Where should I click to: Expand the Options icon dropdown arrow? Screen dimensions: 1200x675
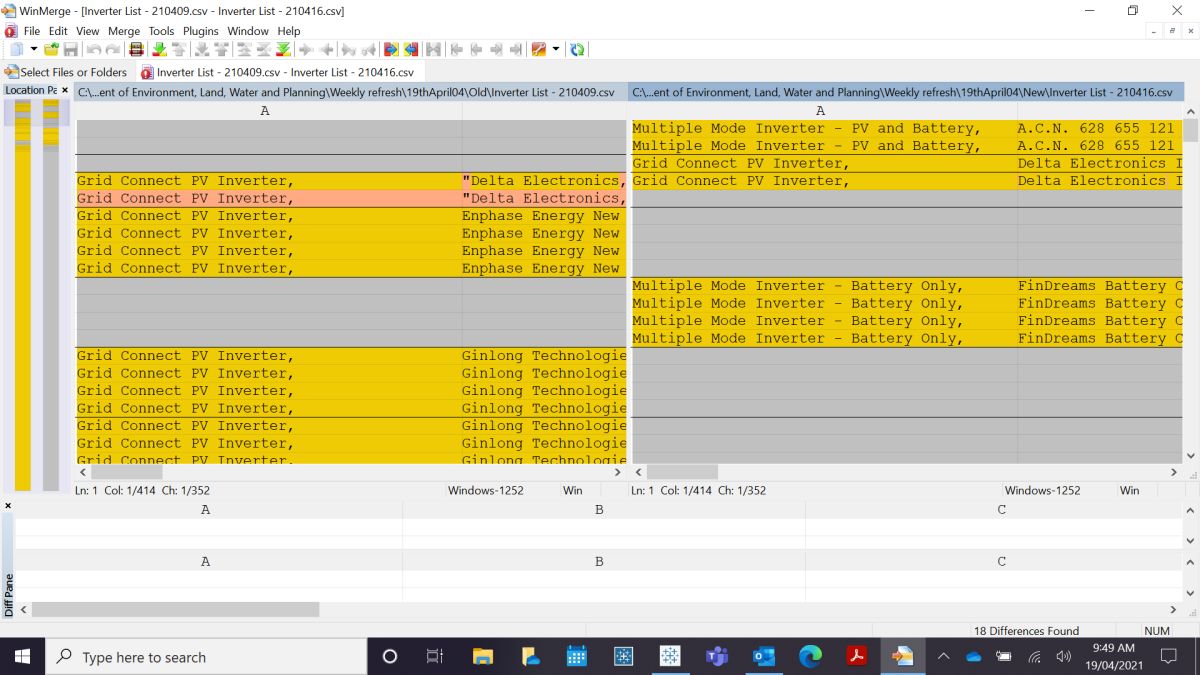(x=556, y=49)
